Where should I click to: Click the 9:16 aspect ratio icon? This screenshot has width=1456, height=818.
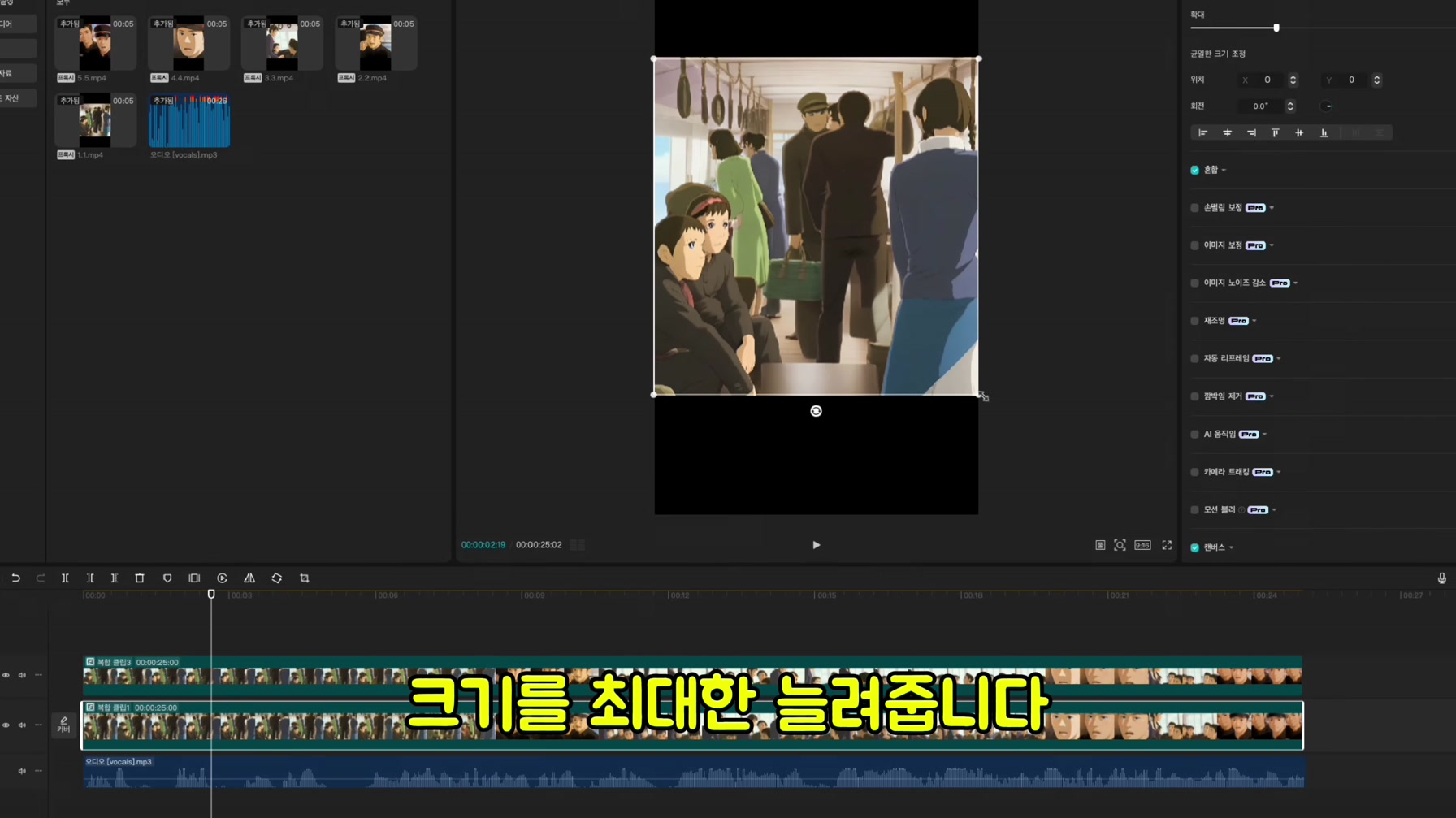tap(1142, 545)
